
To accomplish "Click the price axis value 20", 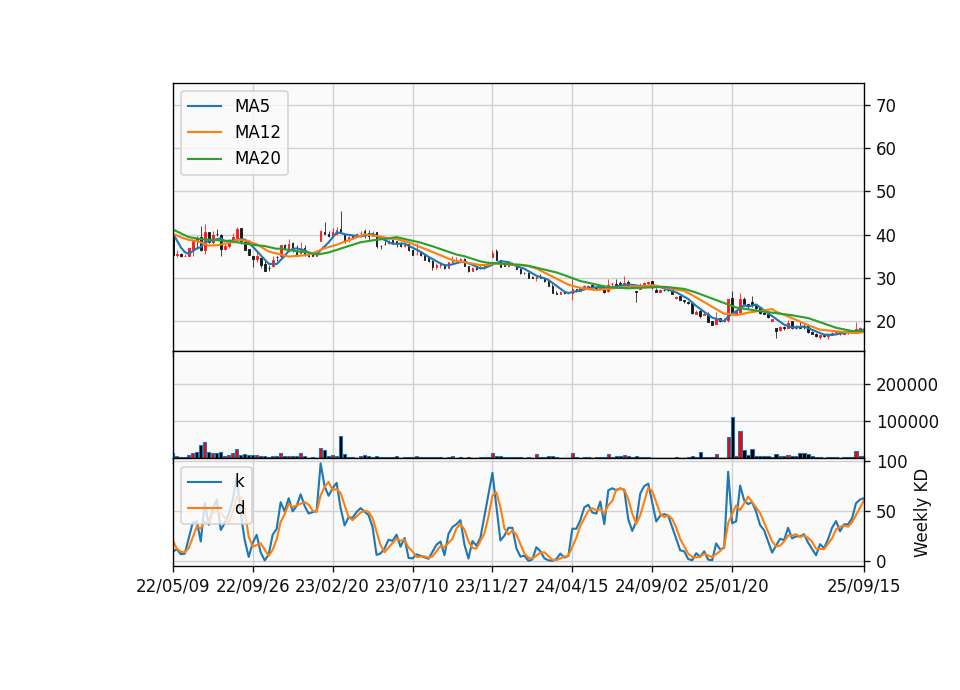I will pyautogui.click(x=886, y=322).
